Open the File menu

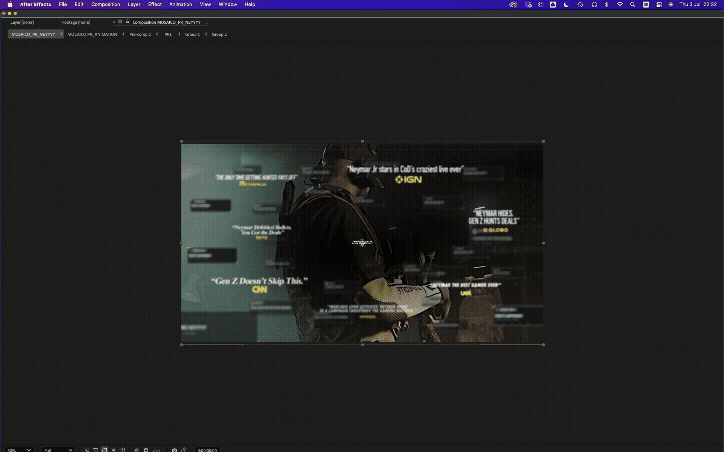click(x=63, y=4)
